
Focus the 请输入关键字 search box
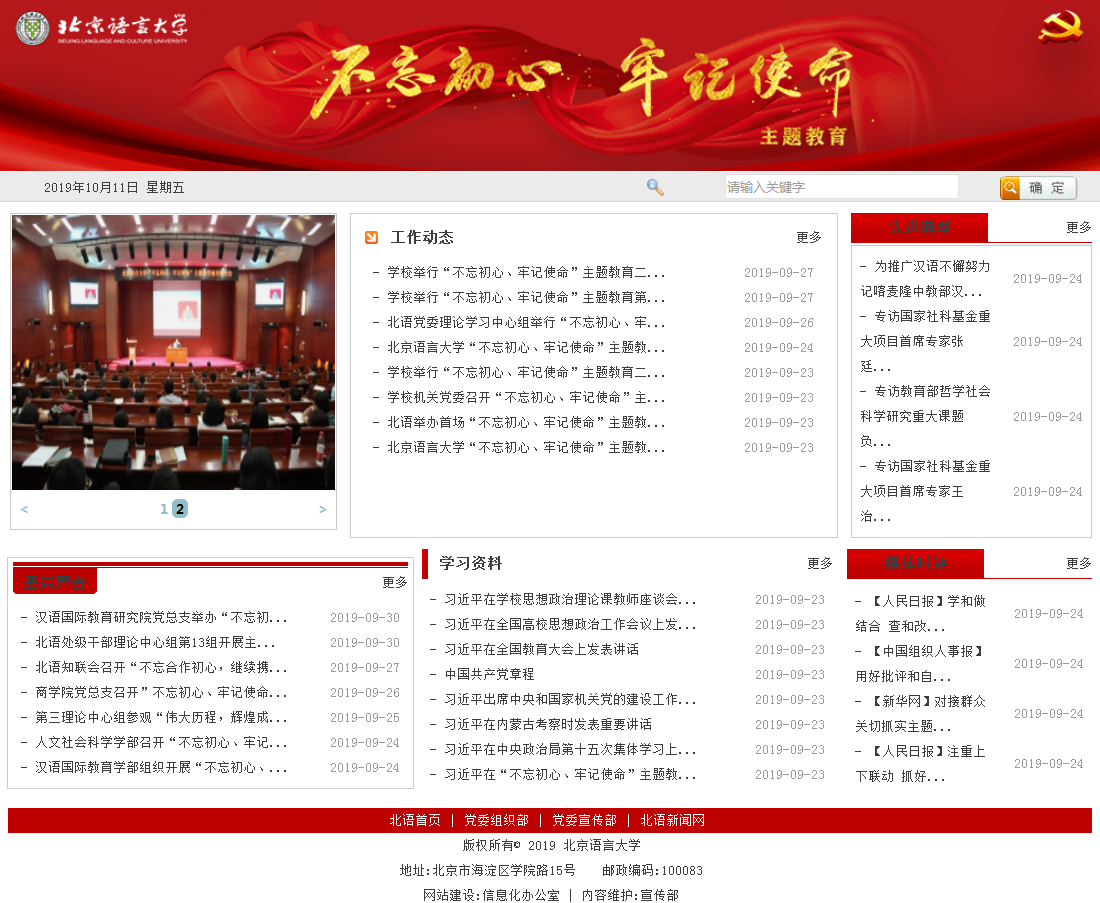pos(841,187)
